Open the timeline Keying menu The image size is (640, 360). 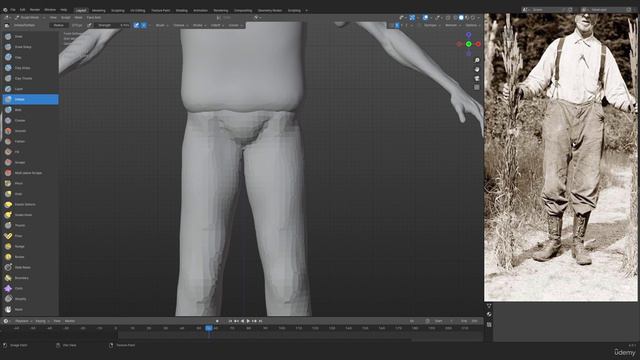pyautogui.click(x=41, y=321)
